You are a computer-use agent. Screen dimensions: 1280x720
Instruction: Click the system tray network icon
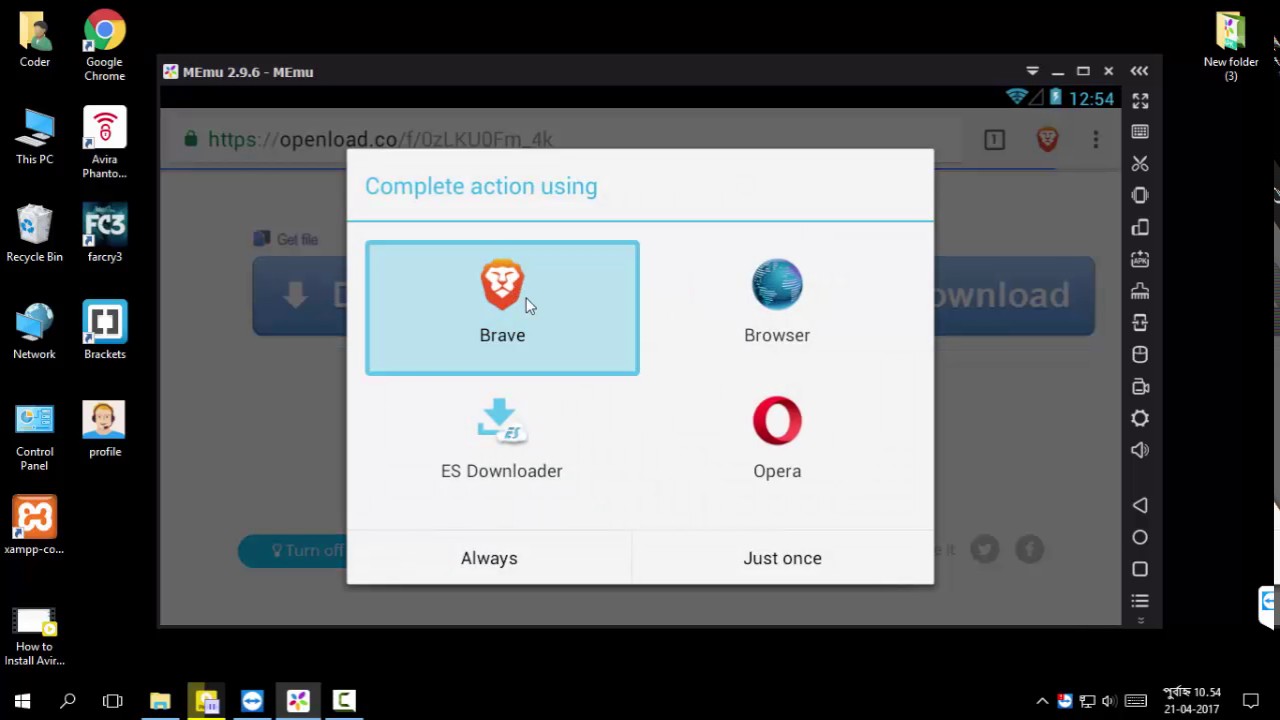coord(1087,701)
